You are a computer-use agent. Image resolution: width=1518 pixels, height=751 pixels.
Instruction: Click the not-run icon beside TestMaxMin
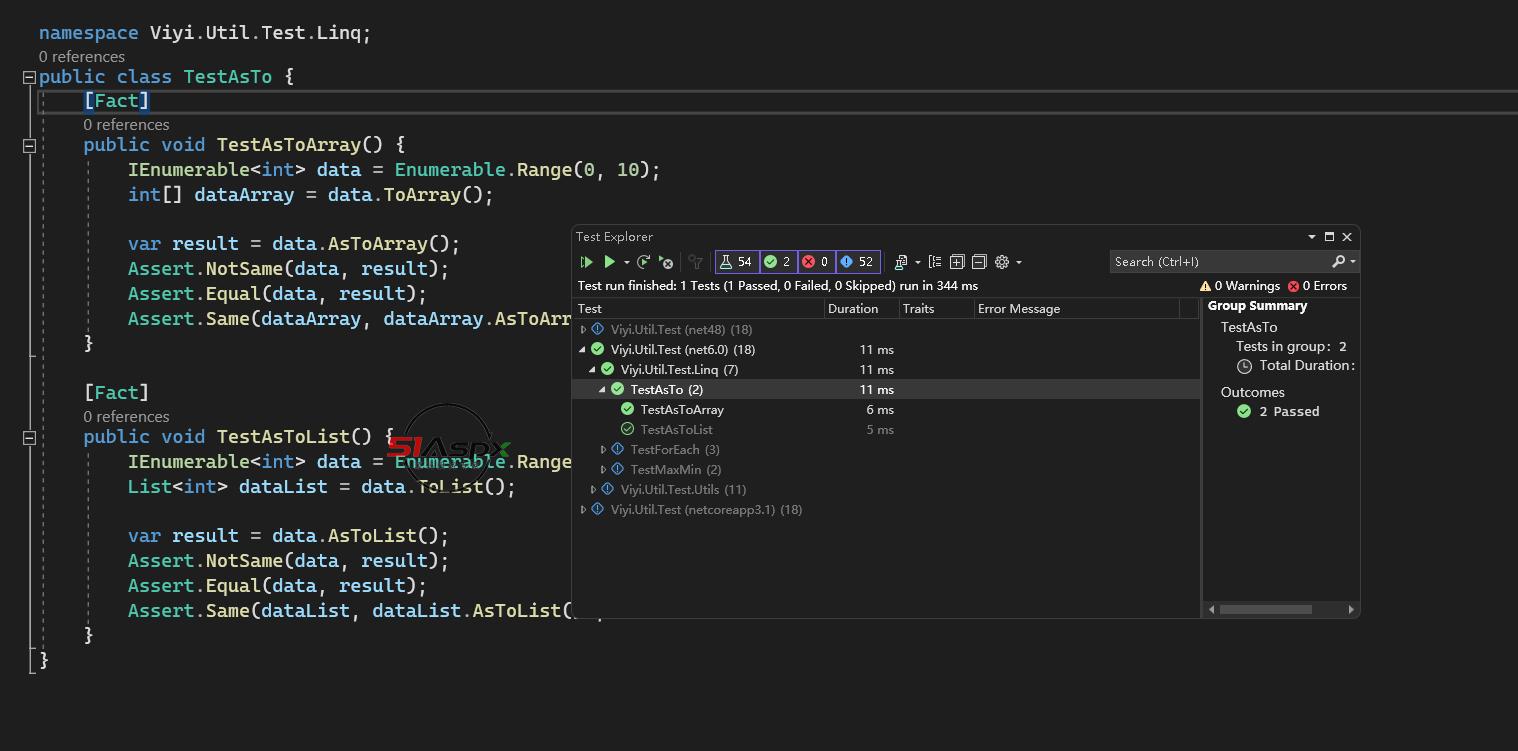click(617, 469)
